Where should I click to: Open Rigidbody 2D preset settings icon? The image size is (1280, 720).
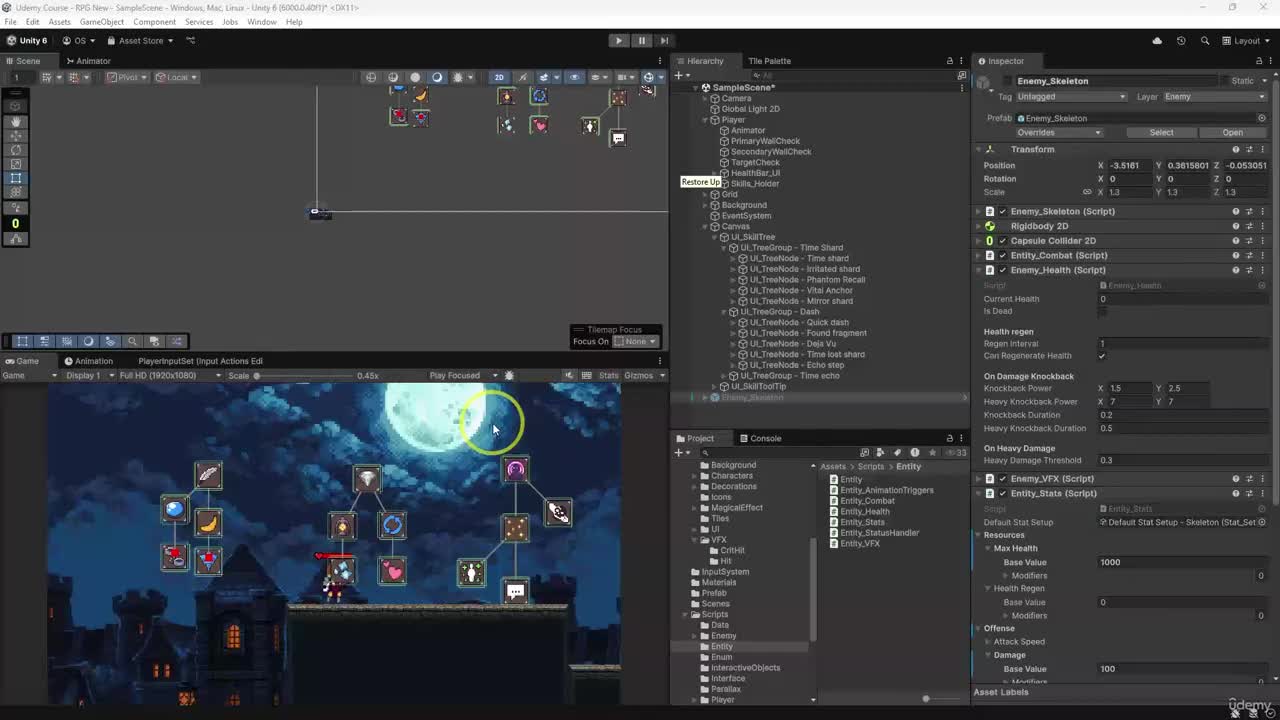pos(1249,226)
